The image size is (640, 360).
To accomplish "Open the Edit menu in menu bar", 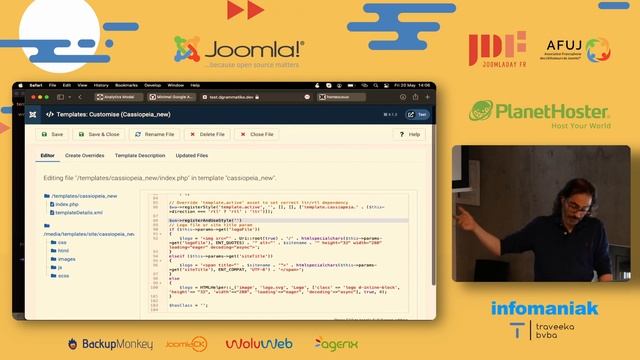I will (x=67, y=85).
